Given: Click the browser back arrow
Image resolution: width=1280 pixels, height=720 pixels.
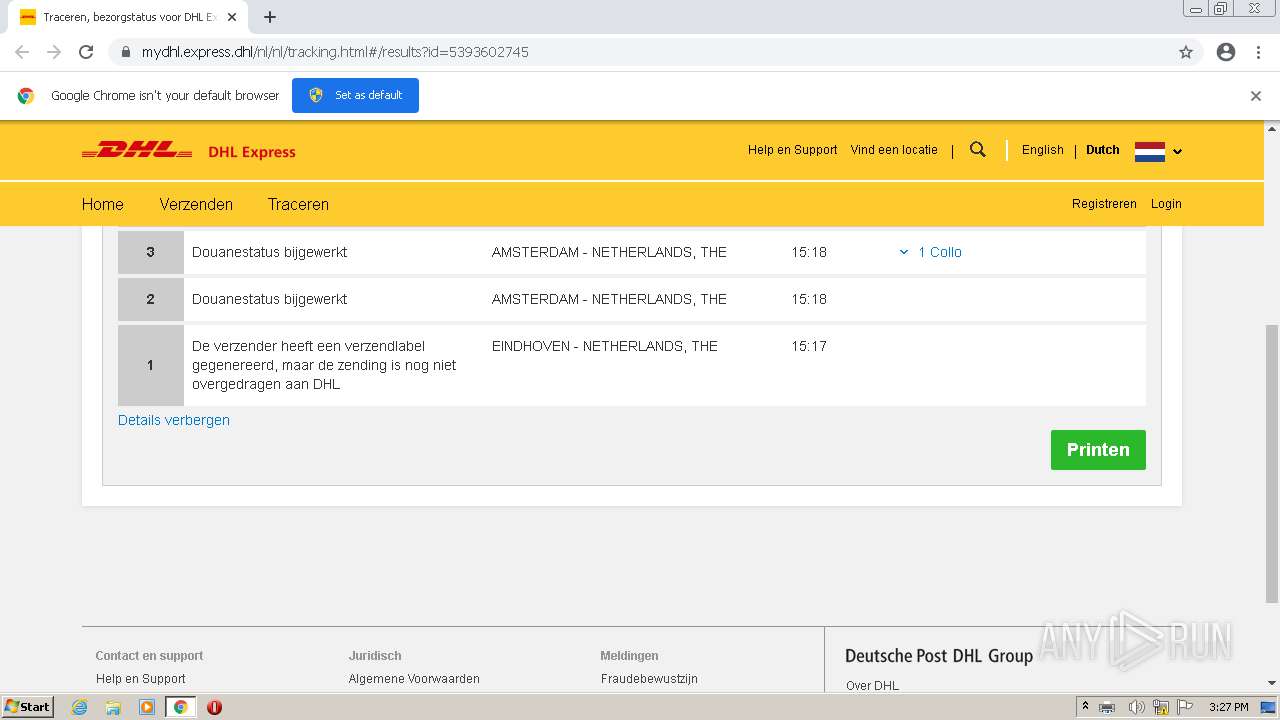Looking at the screenshot, I should [x=22, y=52].
